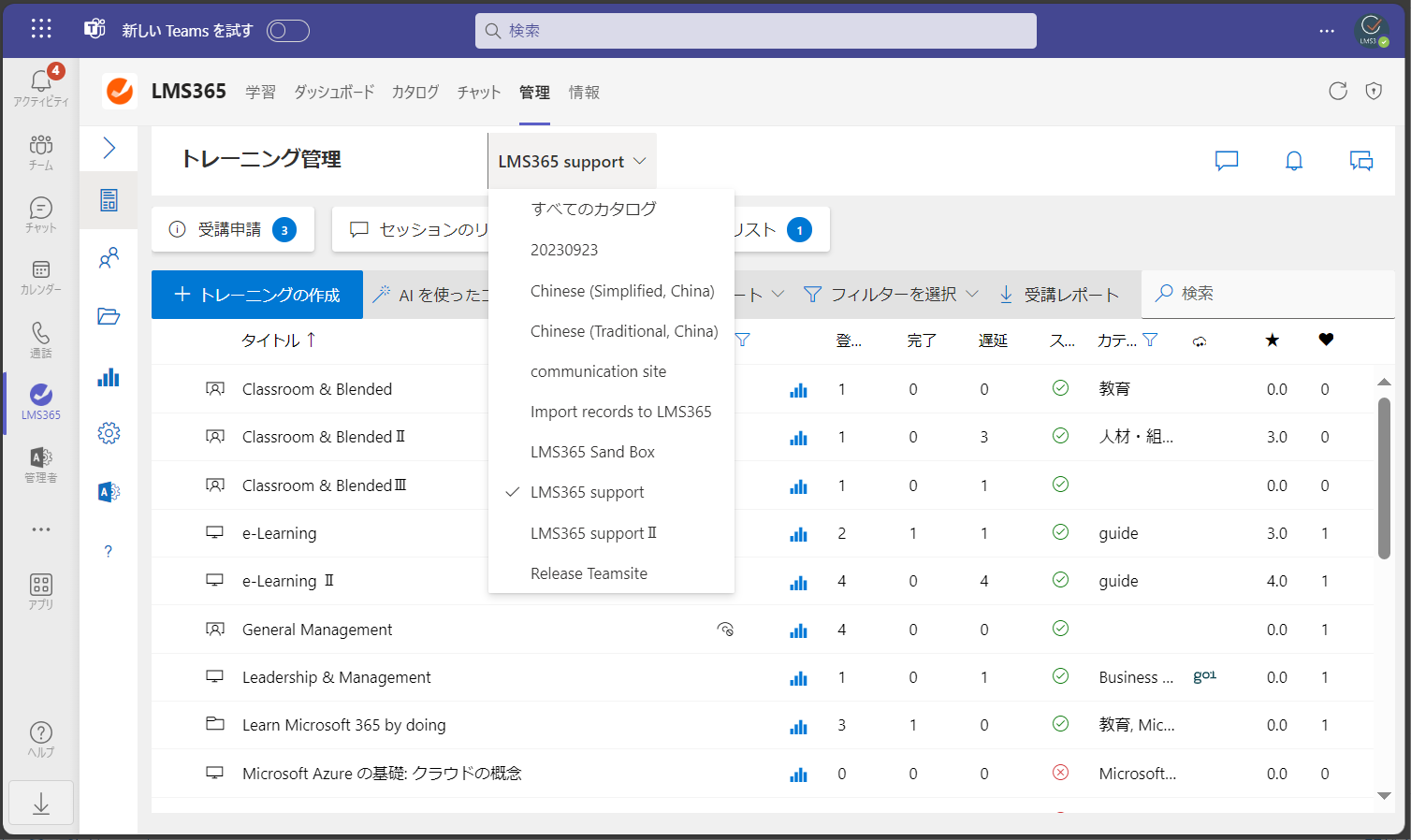Screen dimensions: 1411x840
Task: Toggle the published status of Microsoft Azure course
Action: (x=1060, y=773)
